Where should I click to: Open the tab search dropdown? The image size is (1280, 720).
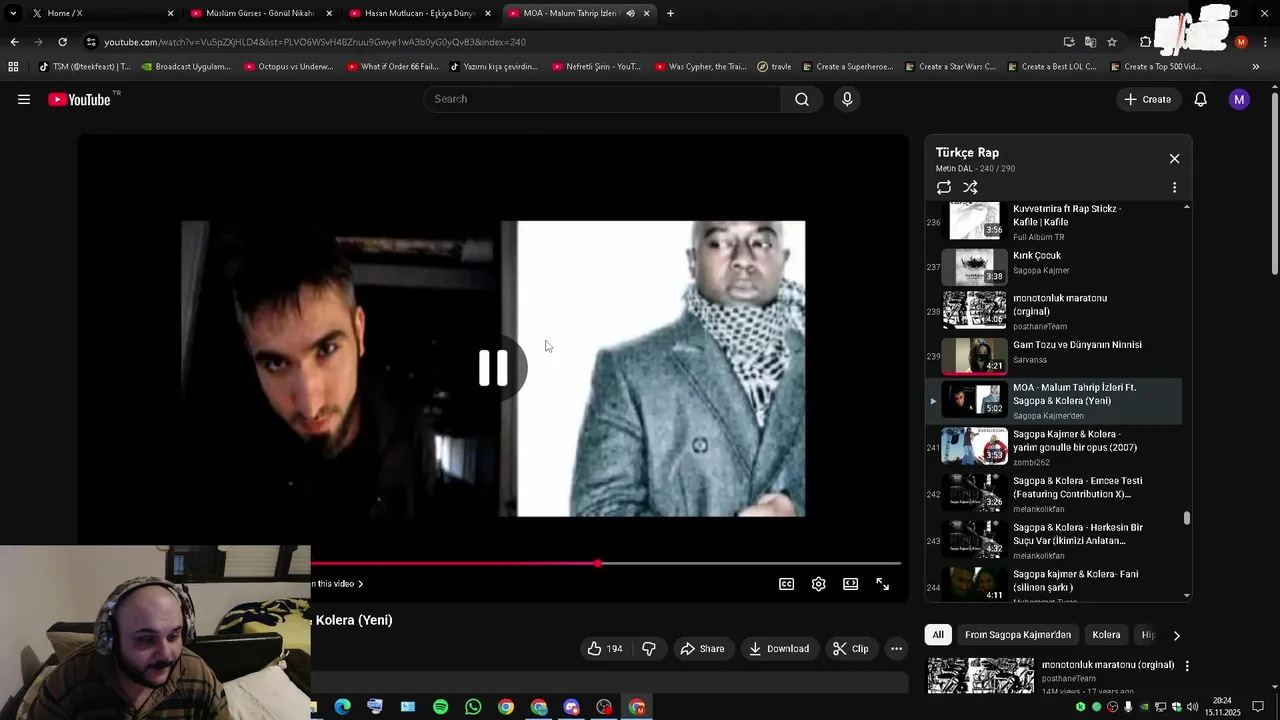pyautogui.click(x=13, y=13)
